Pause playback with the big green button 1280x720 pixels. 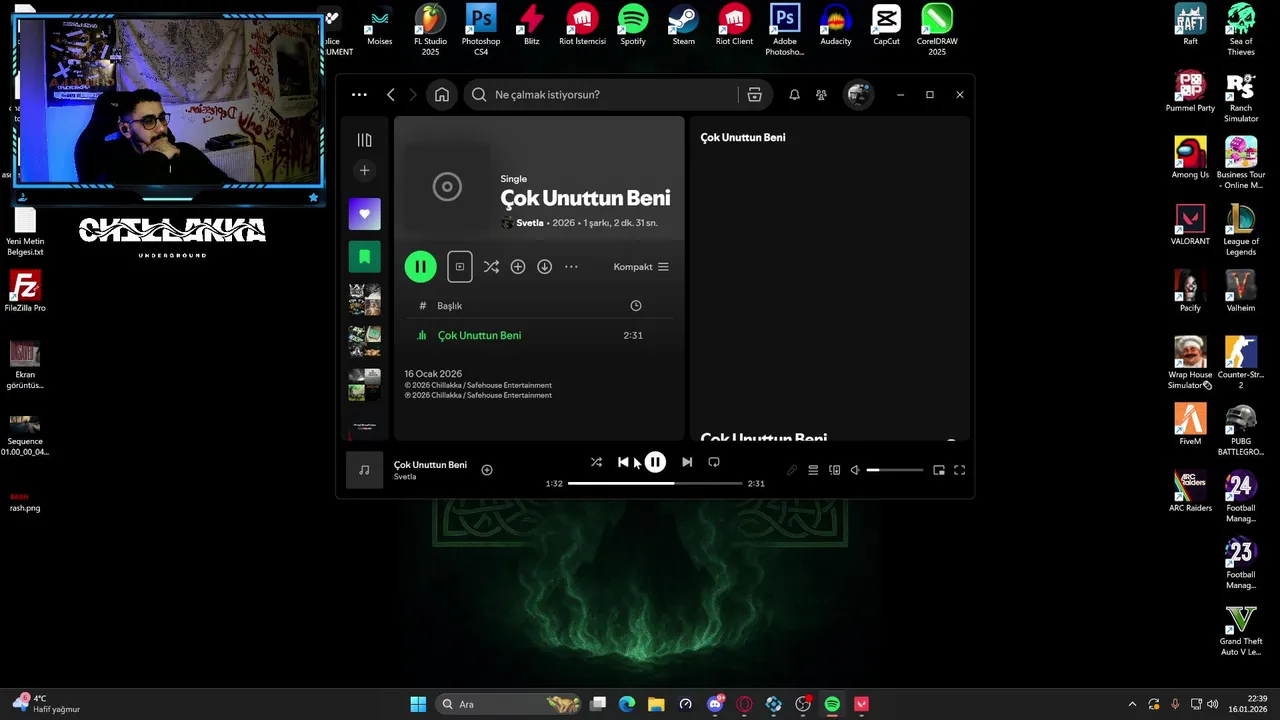tap(421, 267)
